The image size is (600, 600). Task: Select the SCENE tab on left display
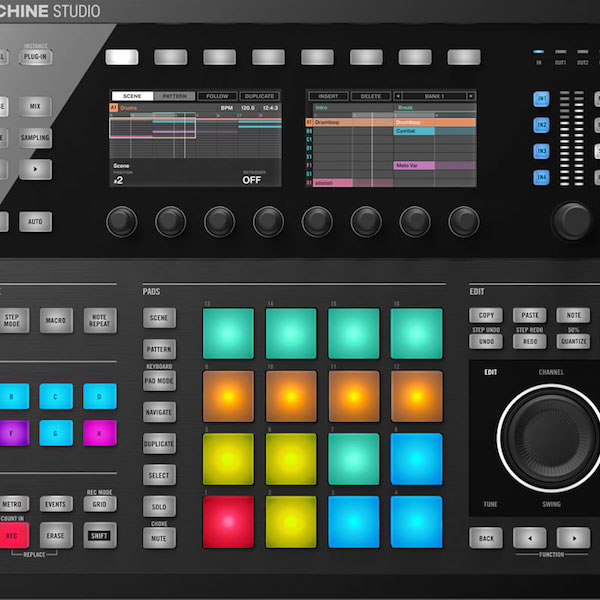tap(132, 96)
